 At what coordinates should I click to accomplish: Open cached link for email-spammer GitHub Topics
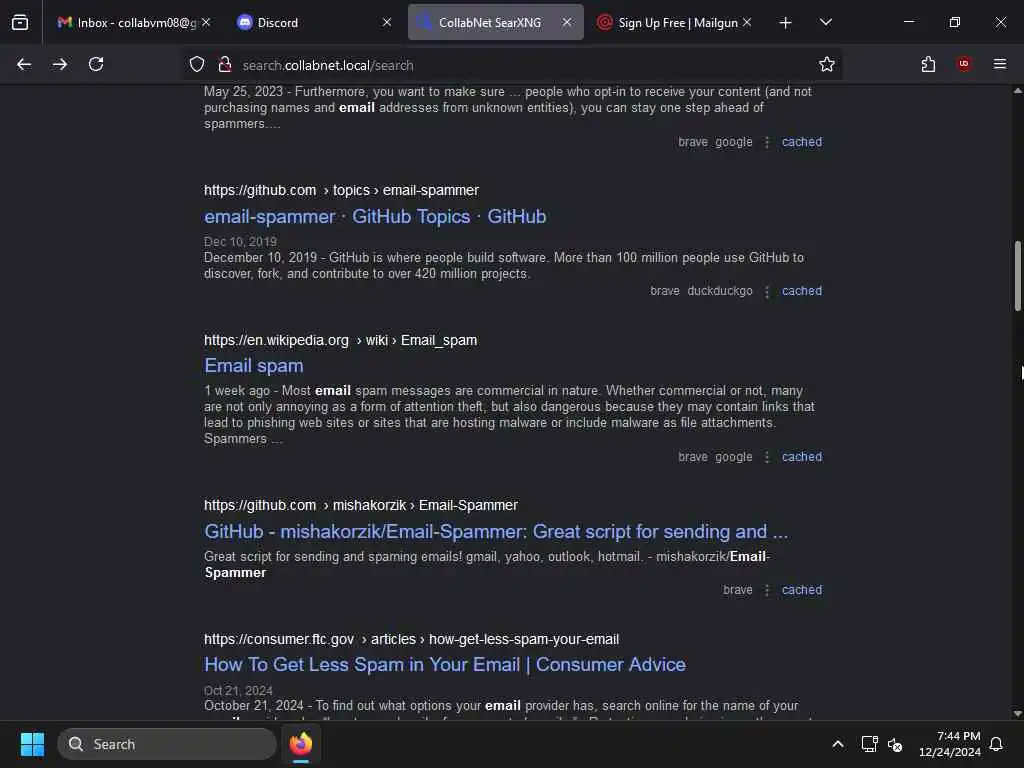(802, 291)
